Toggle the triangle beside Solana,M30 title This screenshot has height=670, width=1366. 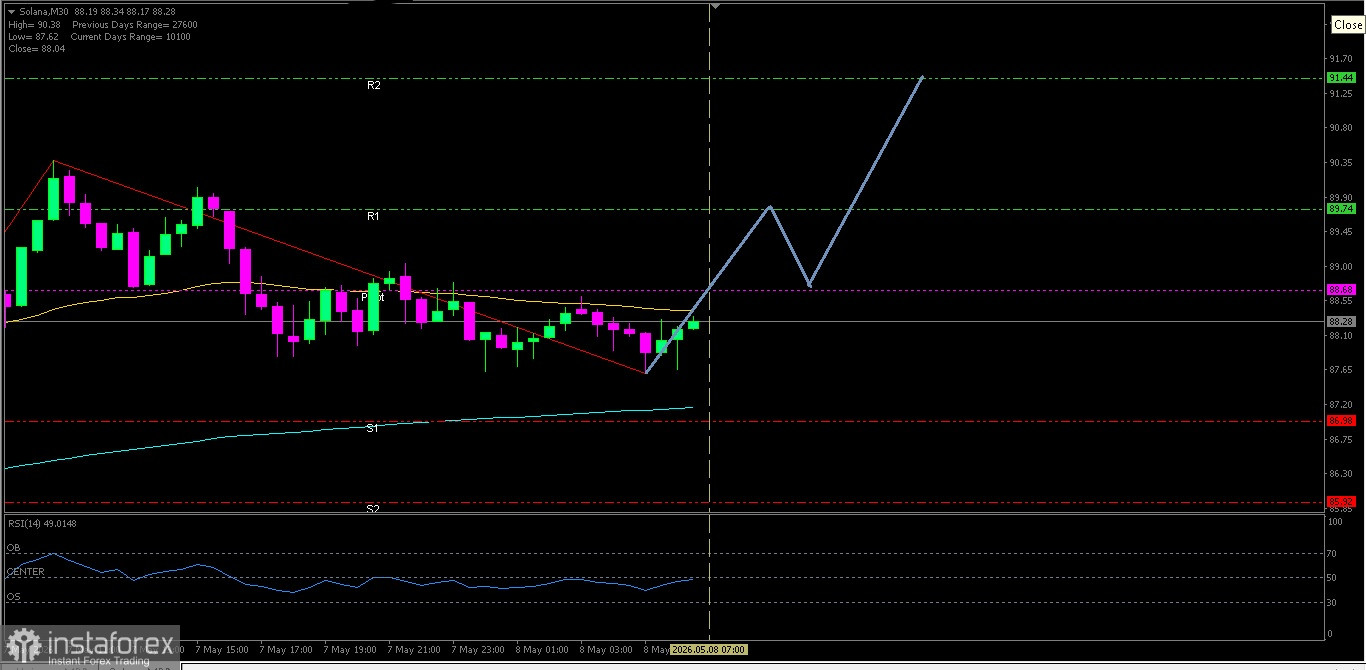tap(11, 12)
